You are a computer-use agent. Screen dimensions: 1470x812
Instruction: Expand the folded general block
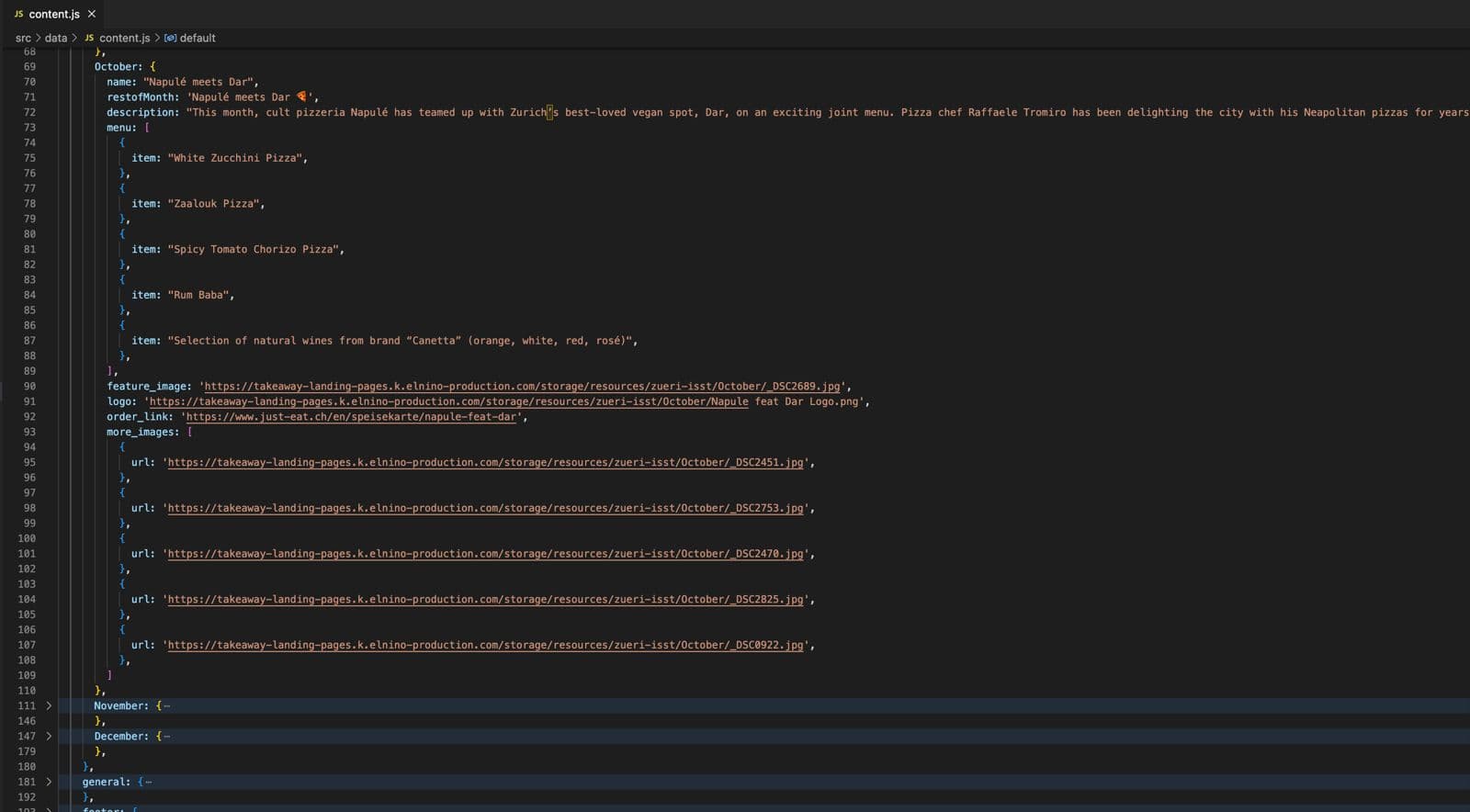[x=49, y=782]
